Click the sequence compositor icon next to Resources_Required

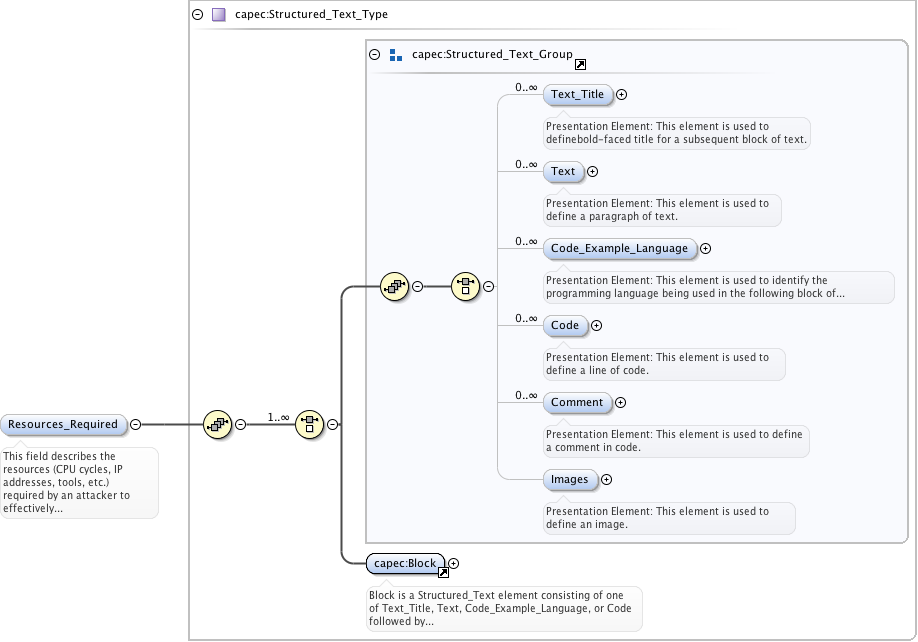[x=217, y=424]
